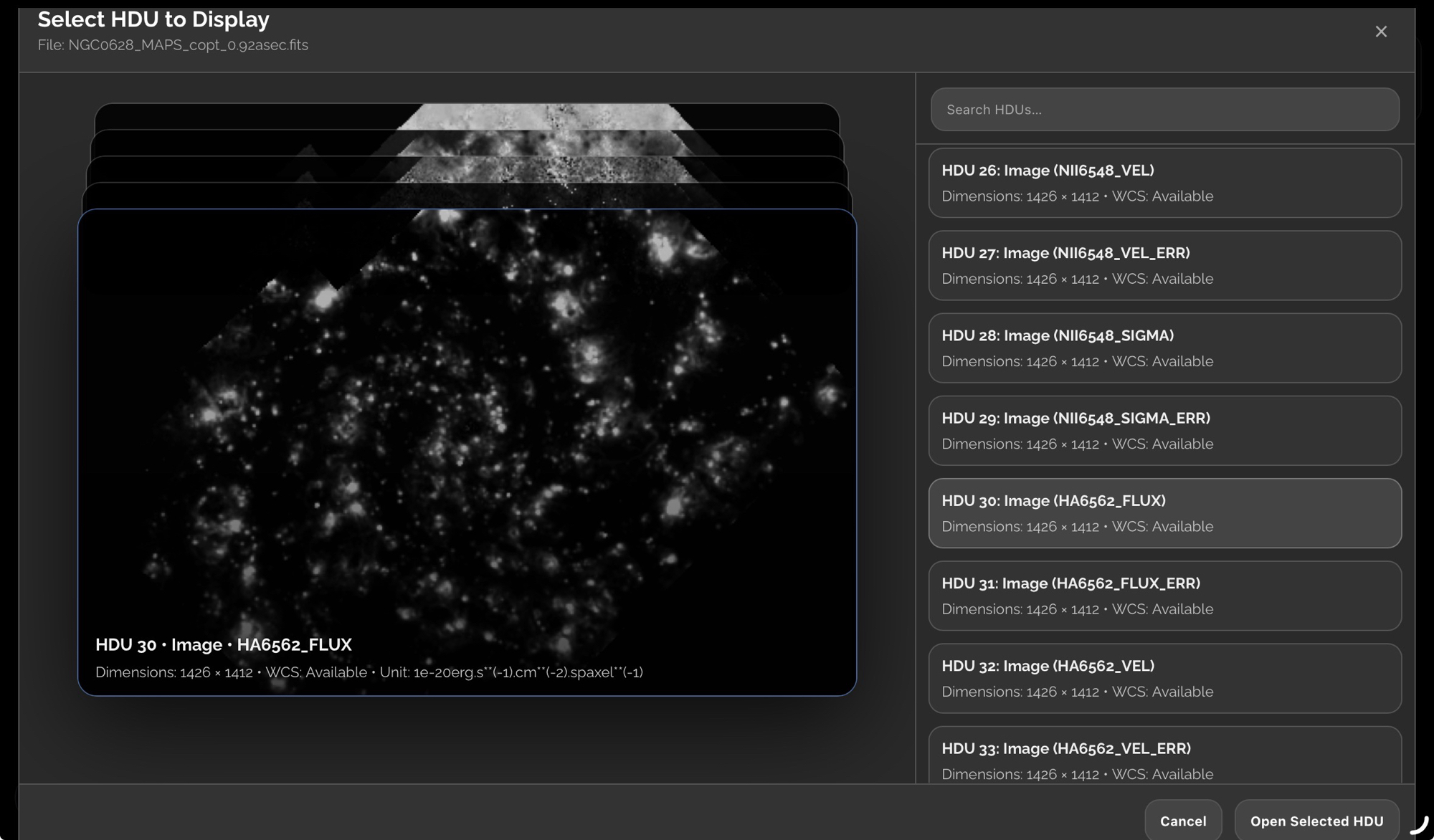The width and height of the screenshot is (1434, 840).
Task: Close the Select HDU dialog
Action: point(1381,32)
